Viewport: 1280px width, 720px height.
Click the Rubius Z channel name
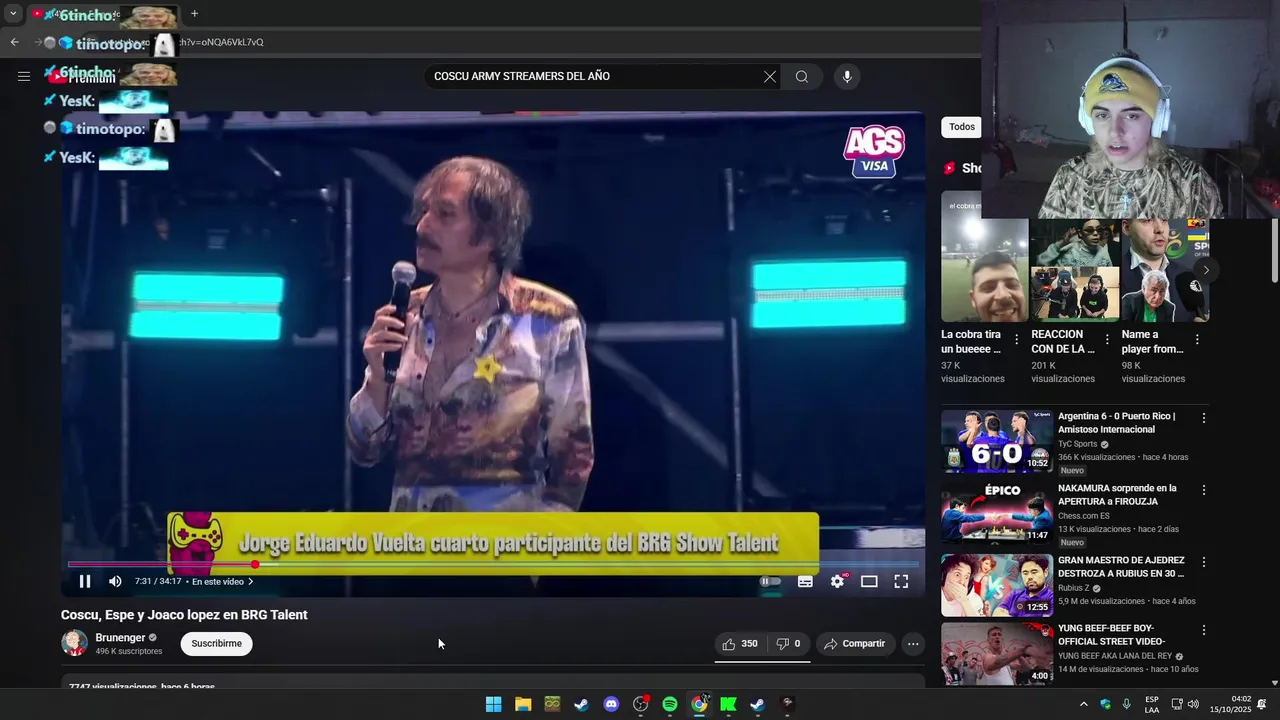tap(1073, 588)
